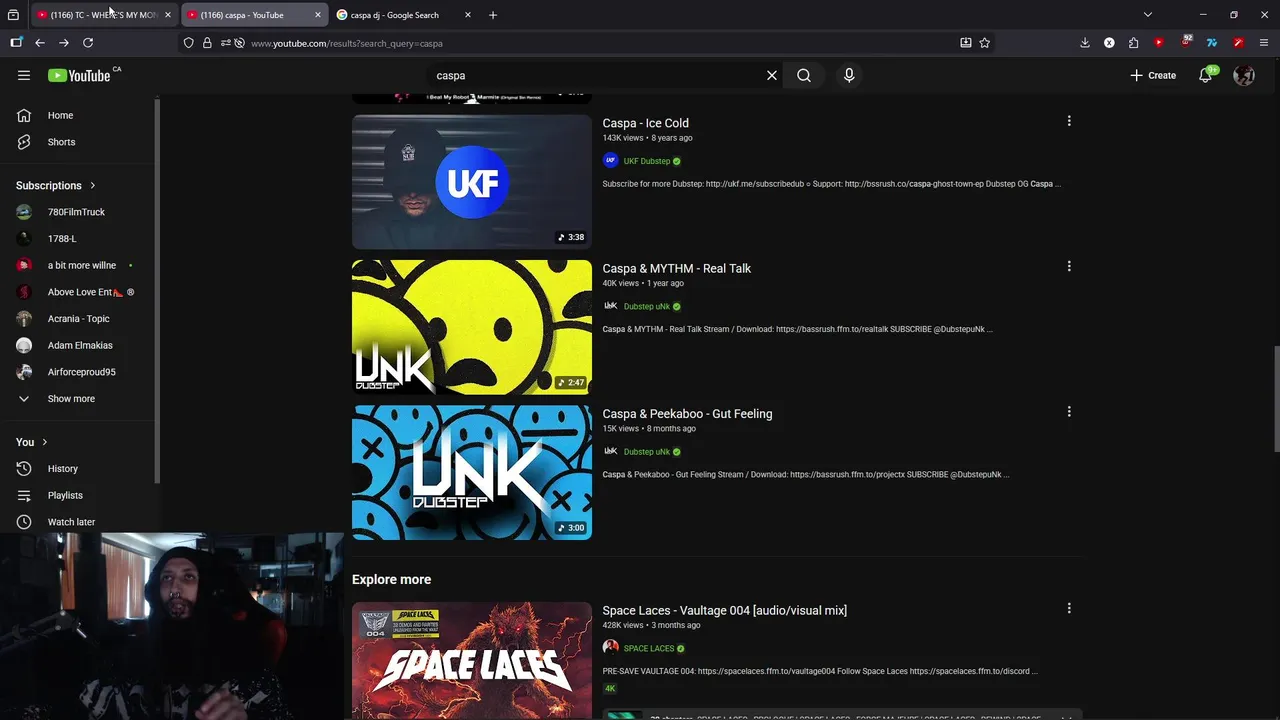Image resolution: width=1280 pixels, height=720 pixels.
Task: Click the tracking protection shield icon
Action: pos(188,43)
